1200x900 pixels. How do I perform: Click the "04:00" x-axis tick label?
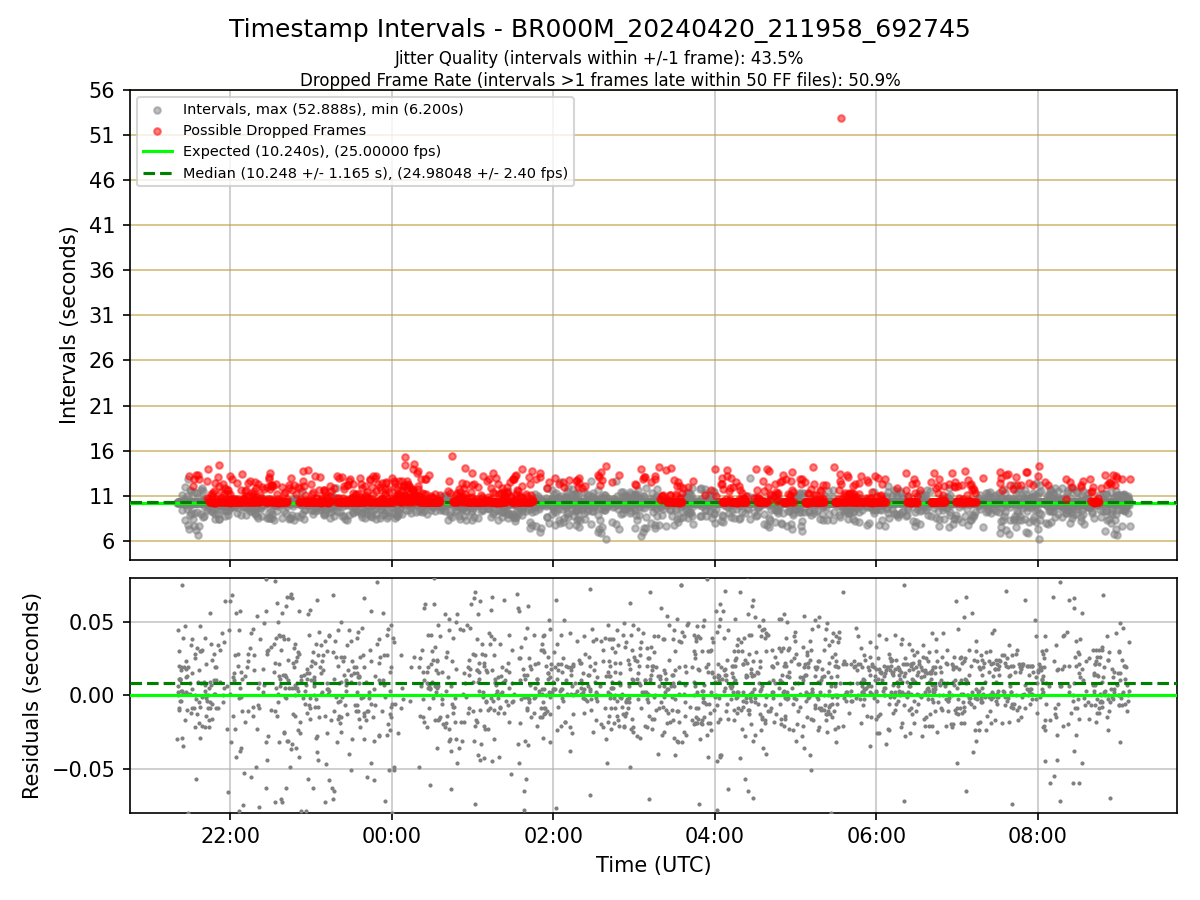714,834
